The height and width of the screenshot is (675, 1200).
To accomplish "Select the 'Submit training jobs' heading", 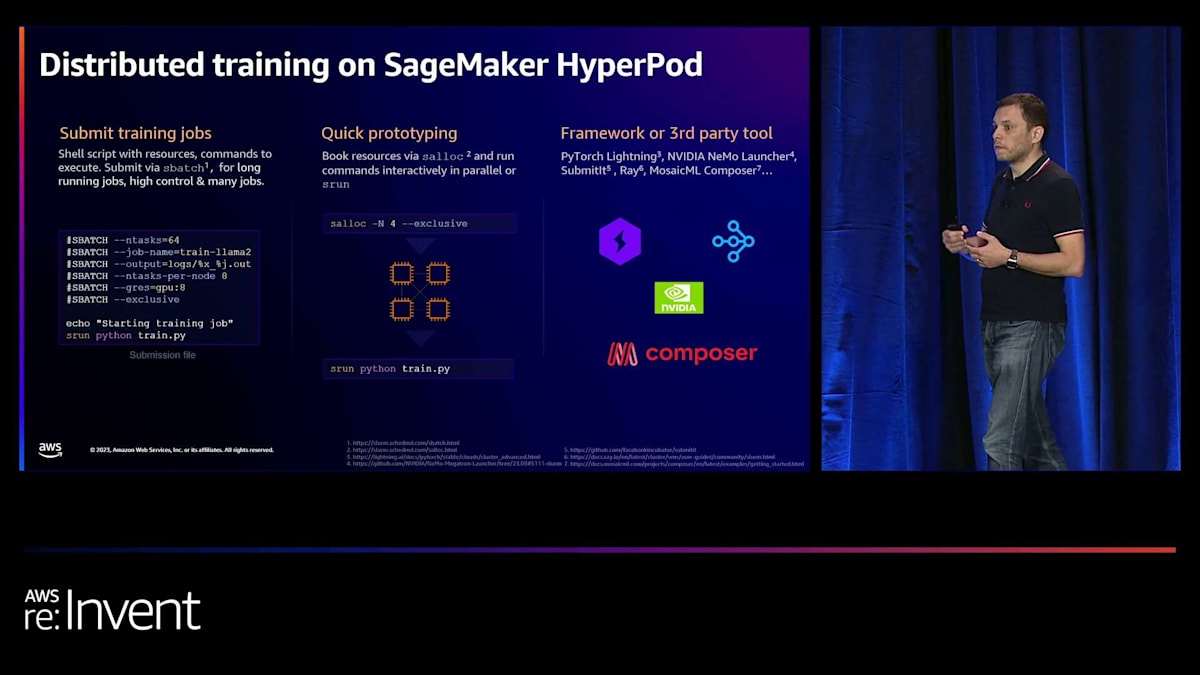I will pyautogui.click(x=135, y=133).
